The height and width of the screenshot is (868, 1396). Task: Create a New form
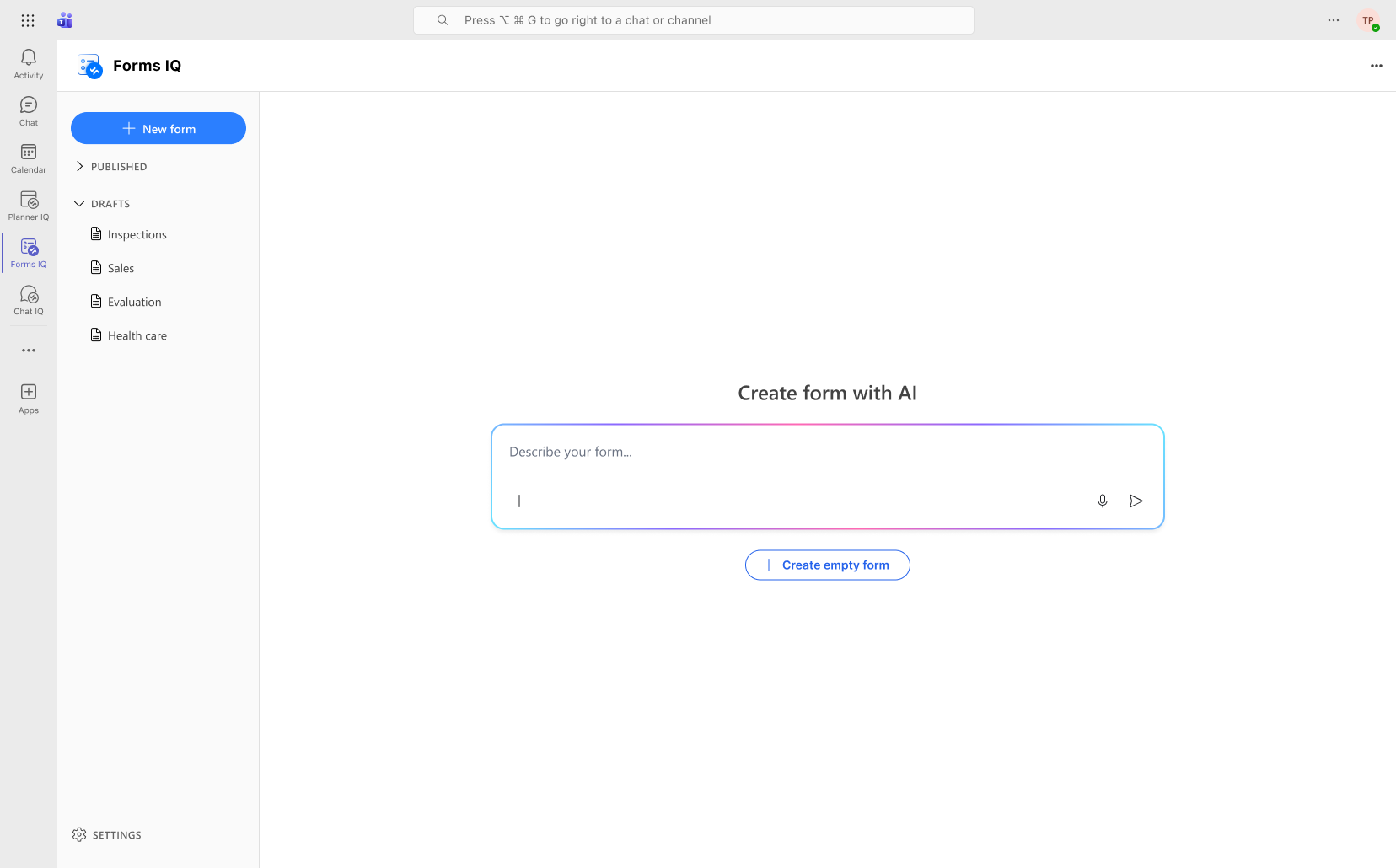(x=158, y=128)
